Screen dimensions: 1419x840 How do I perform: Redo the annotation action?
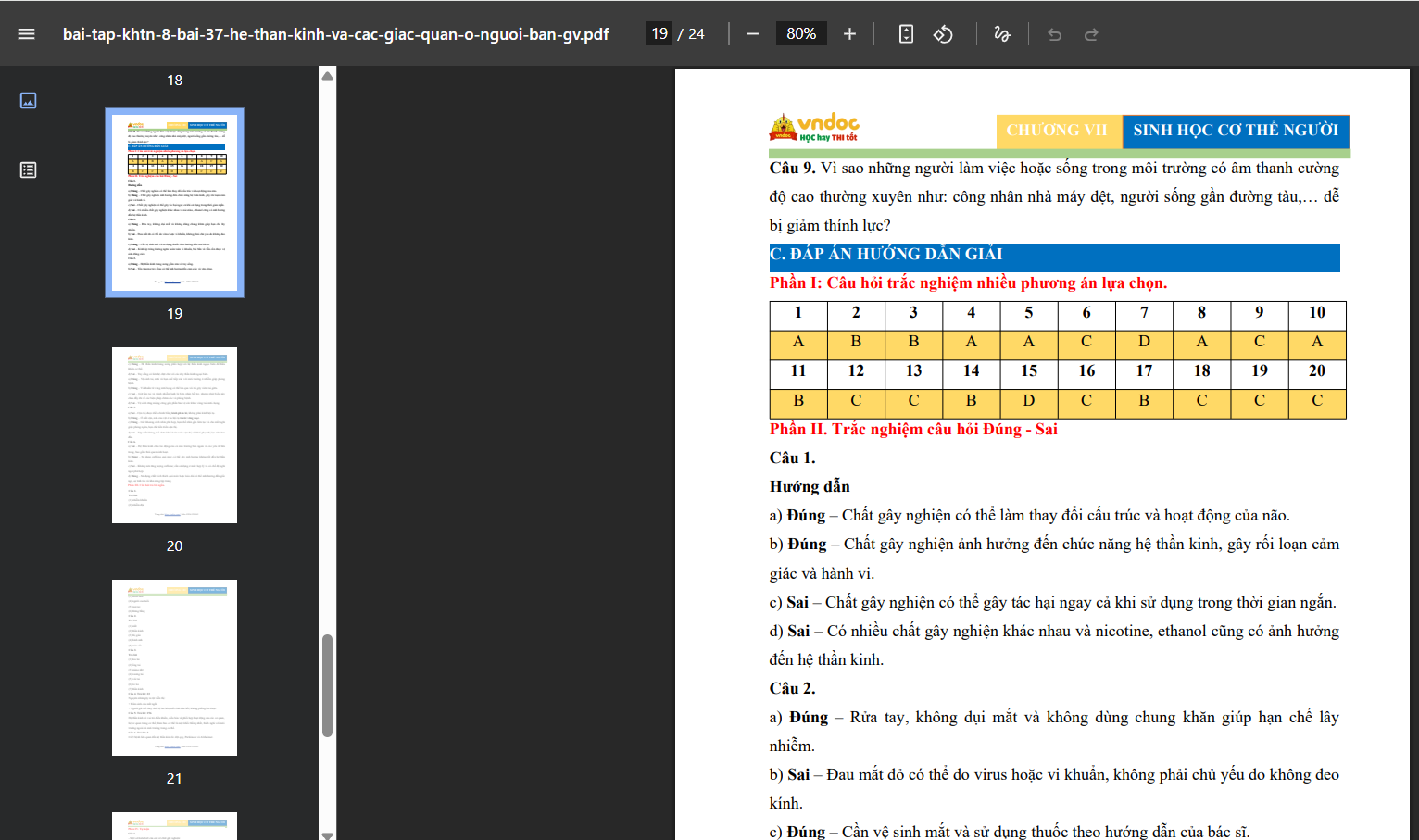point(1091,34)
